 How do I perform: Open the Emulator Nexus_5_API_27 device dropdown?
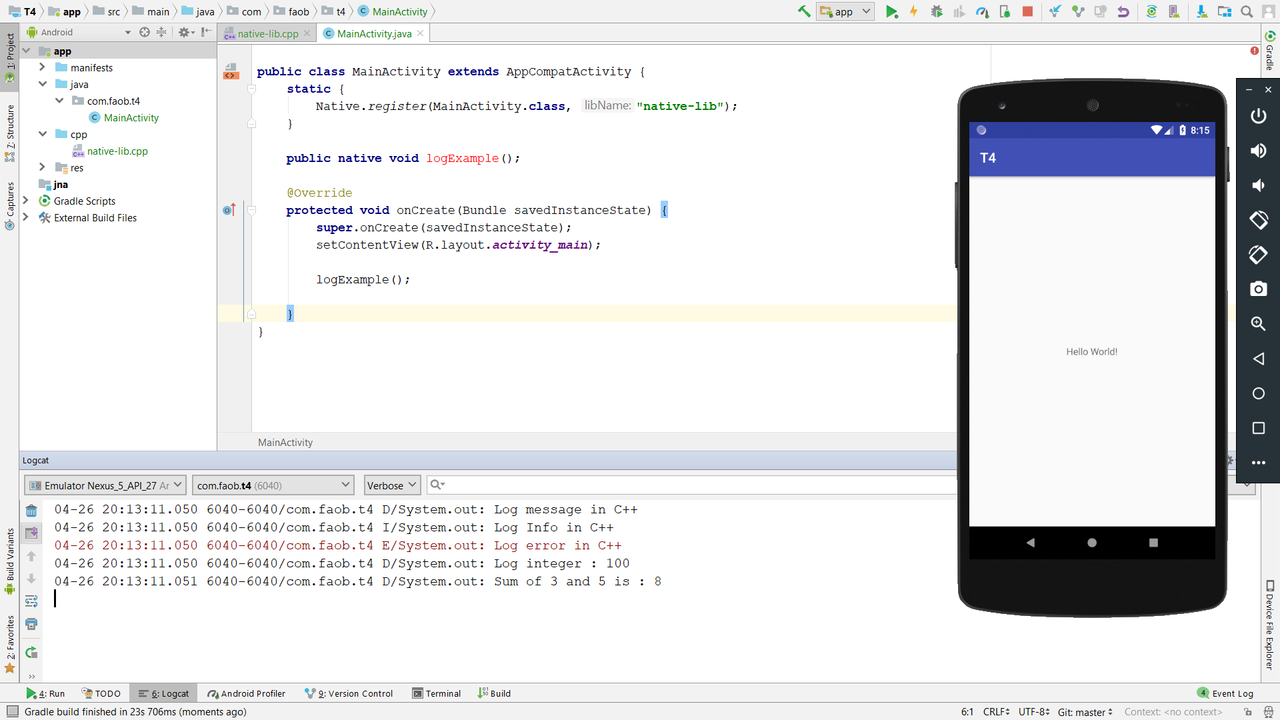(x=105, y=485)
